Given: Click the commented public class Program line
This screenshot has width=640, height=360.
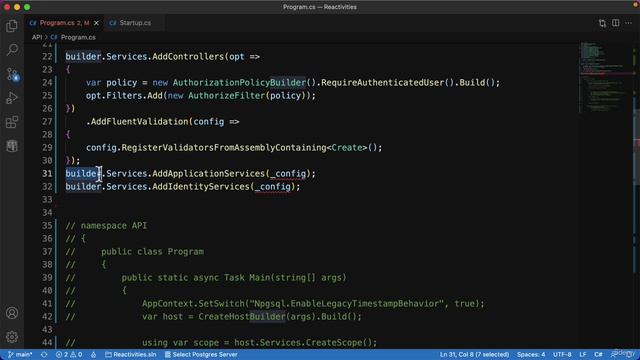Looking at the screenshot, I should (x=152, y=252).
